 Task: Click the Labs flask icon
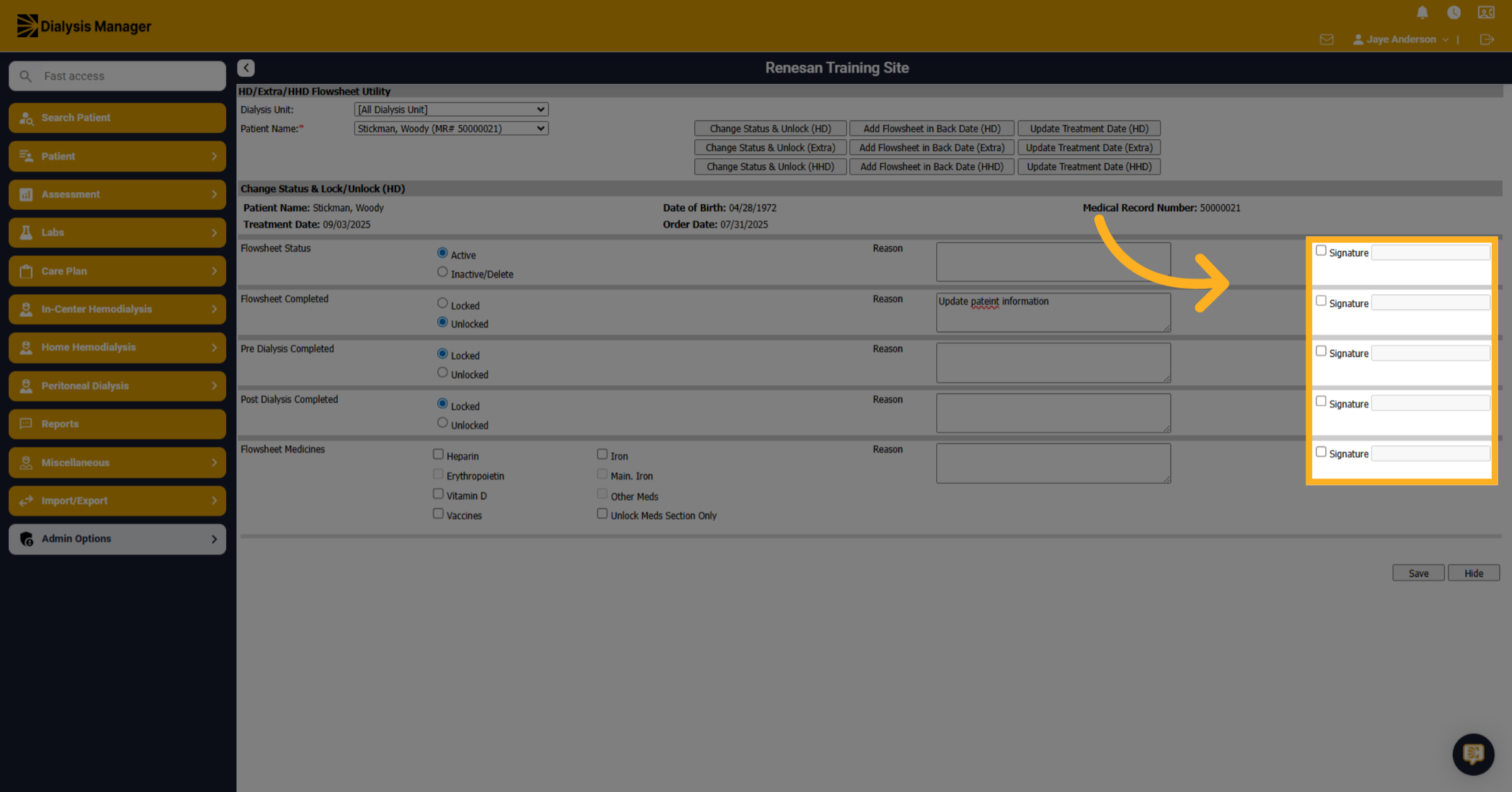tap(26, 232)
